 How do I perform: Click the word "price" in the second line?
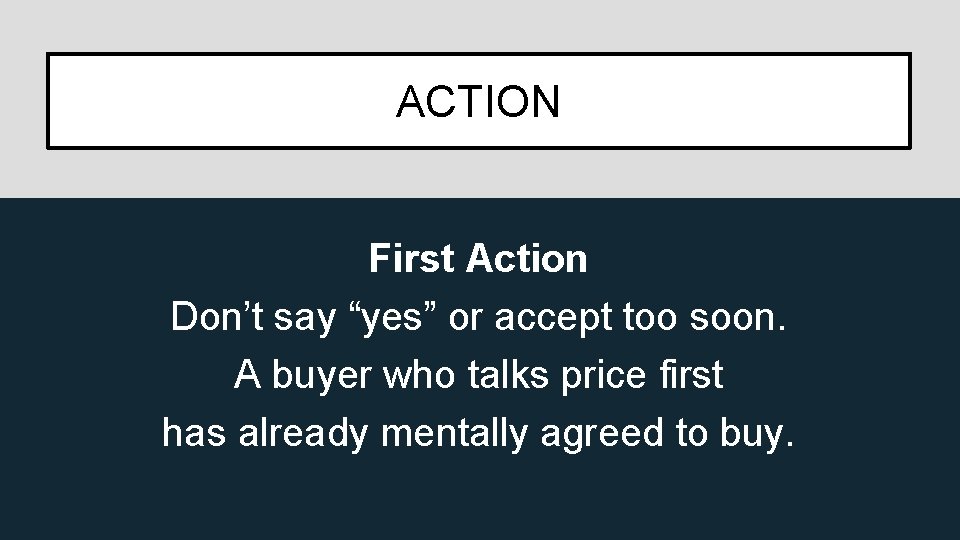[603, 376]
